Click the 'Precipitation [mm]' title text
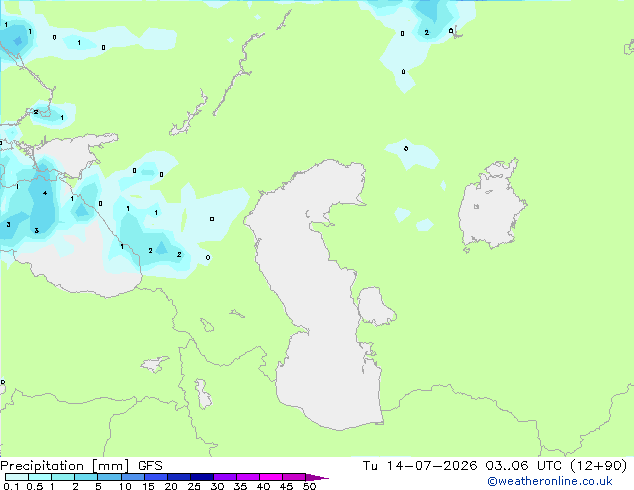 click(x=65, y=466)
